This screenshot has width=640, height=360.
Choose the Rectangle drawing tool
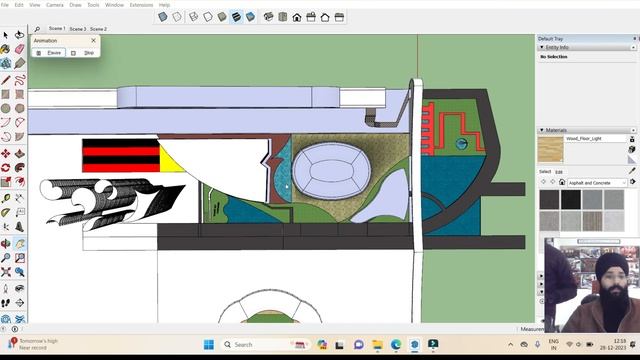click(x=6, y=94)
